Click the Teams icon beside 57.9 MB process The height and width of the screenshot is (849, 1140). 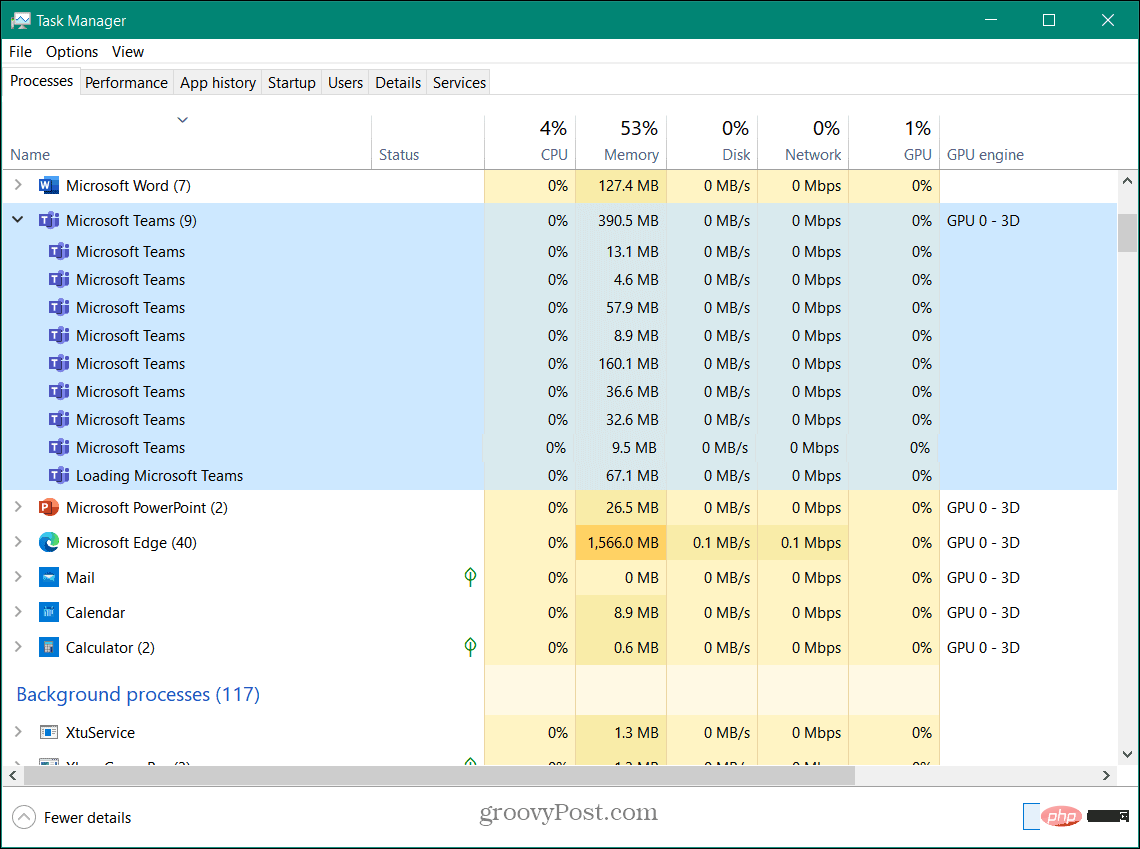point(59,307)
